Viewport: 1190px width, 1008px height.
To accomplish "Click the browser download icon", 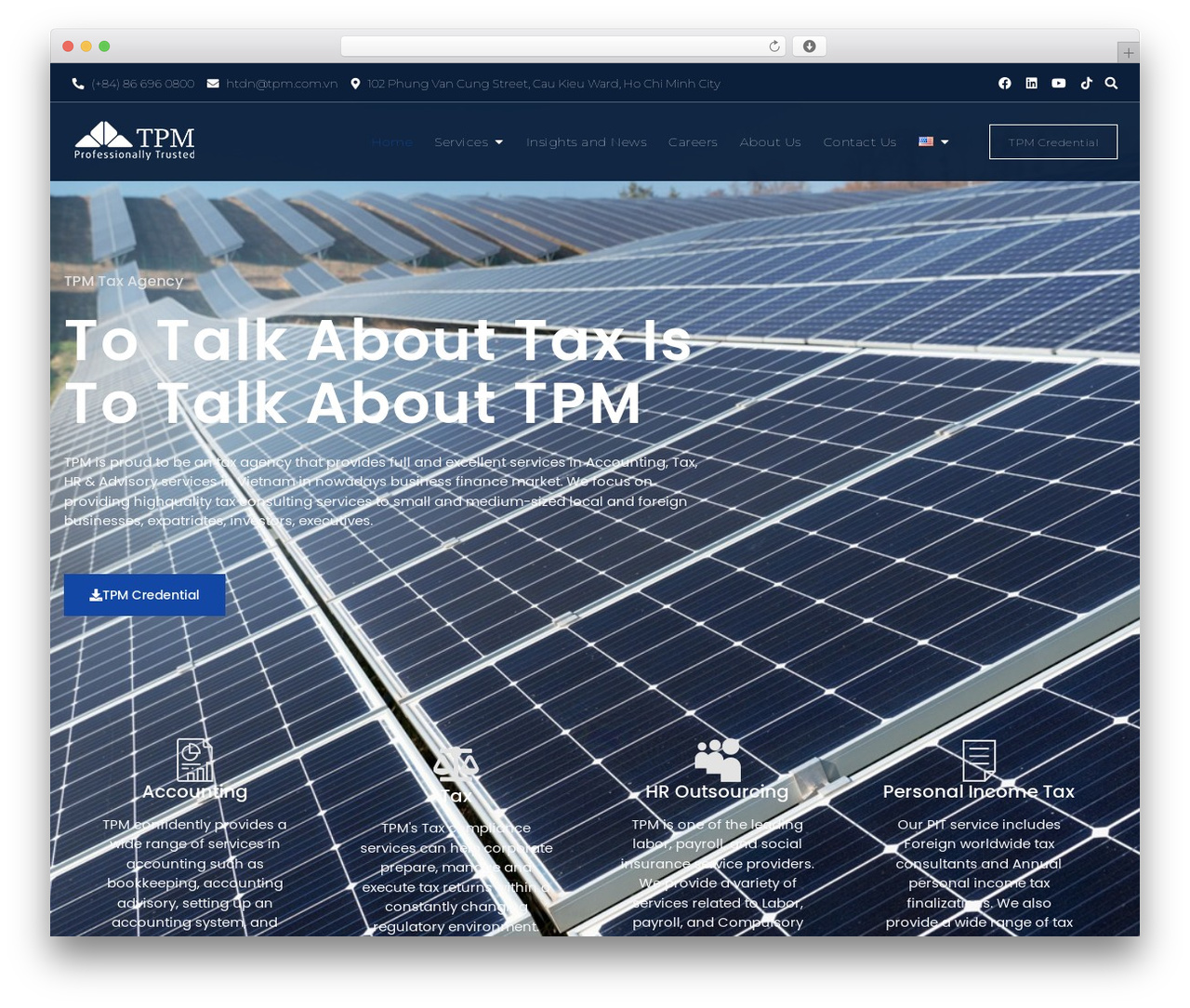I will [x=809, y=46].
